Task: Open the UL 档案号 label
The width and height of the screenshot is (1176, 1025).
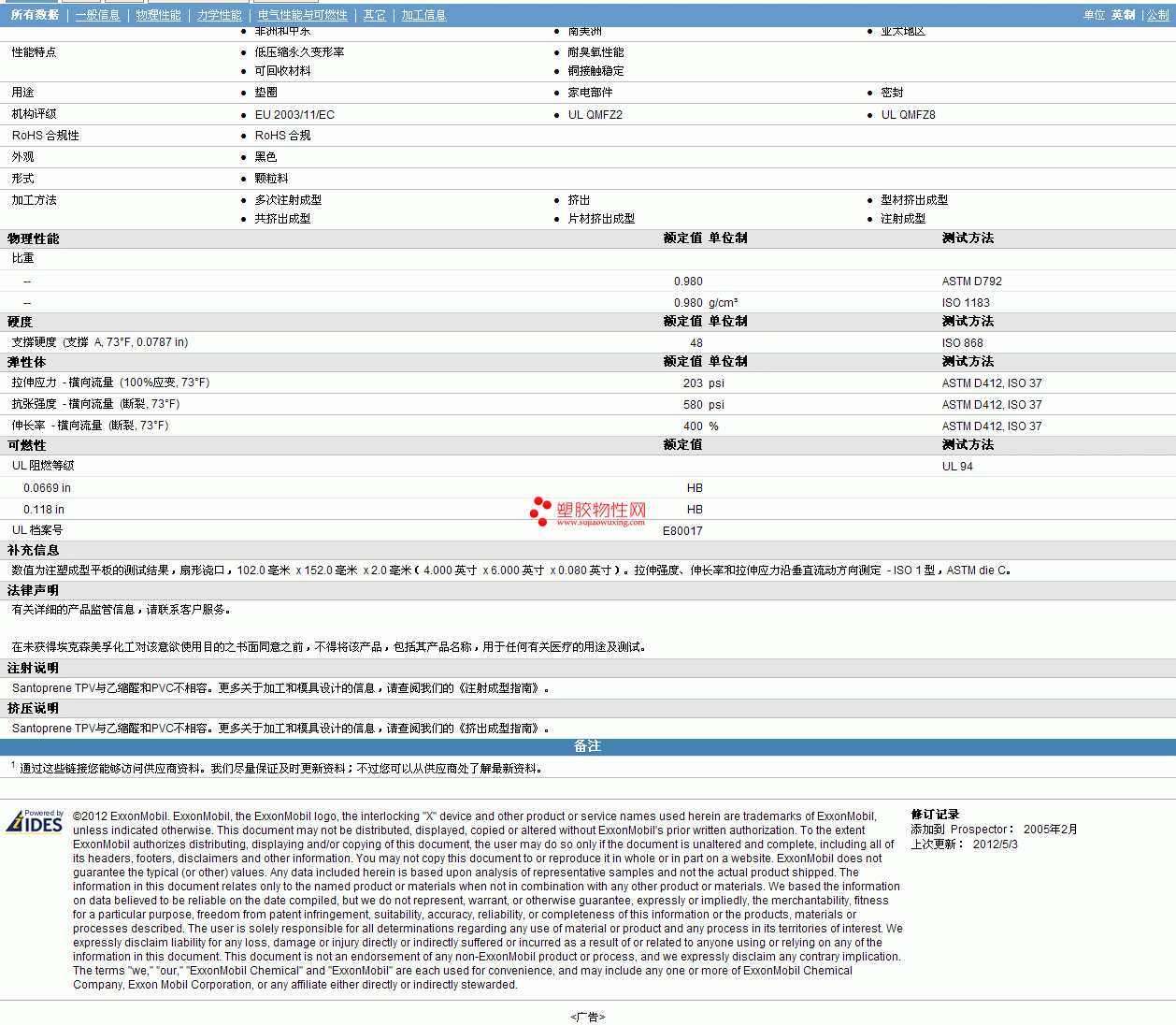Action: point(37,530)
